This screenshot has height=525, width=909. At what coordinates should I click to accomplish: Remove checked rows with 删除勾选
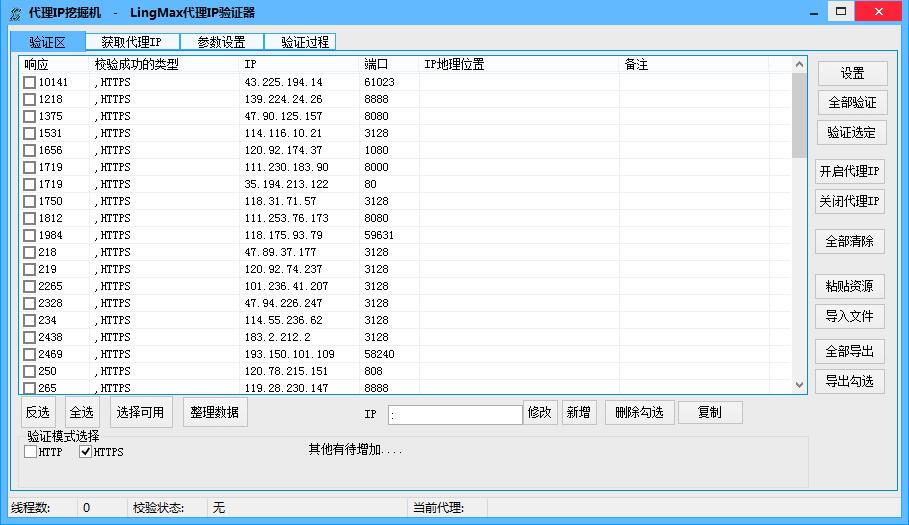pyautogui.click(x=639, y=413)
